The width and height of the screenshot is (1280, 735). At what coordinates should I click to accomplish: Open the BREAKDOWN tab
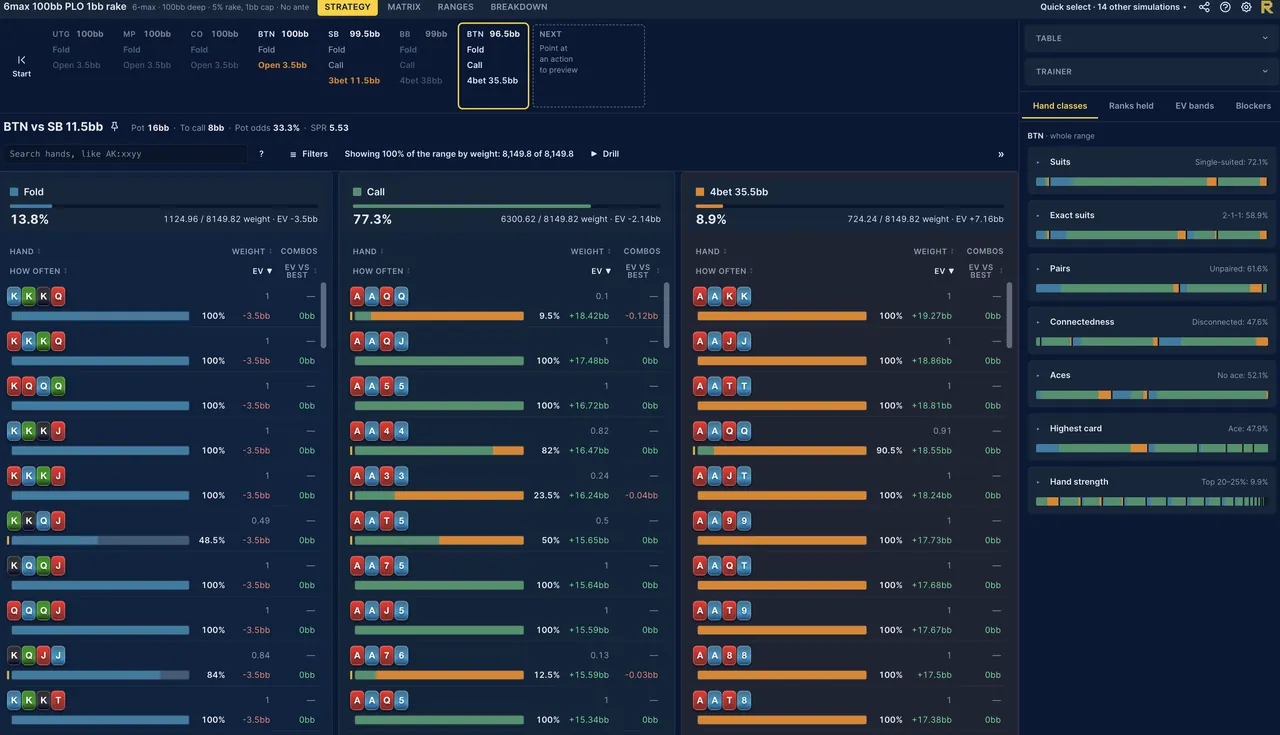coord(519,7)
